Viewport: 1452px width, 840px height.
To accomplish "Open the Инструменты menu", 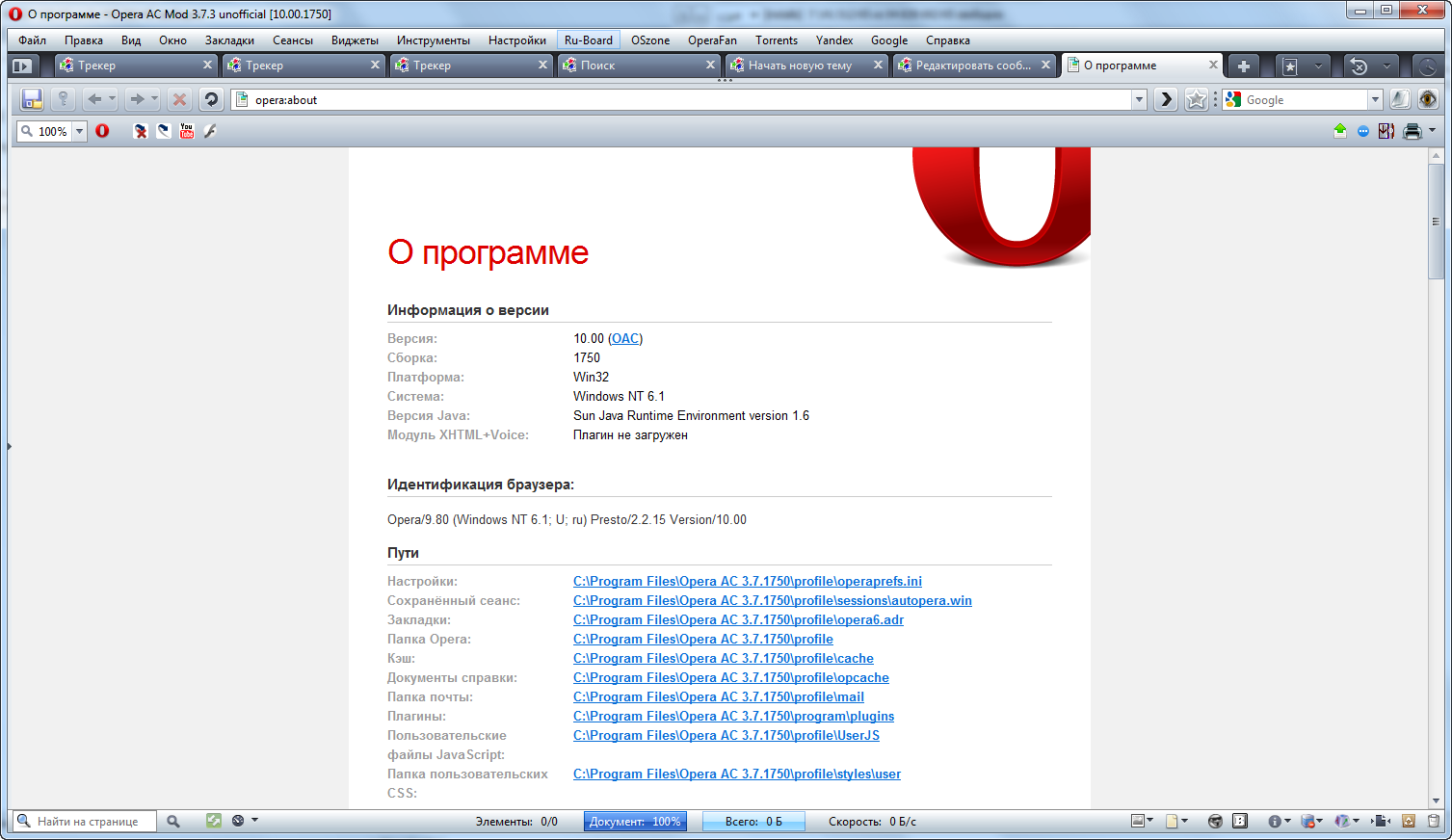I will (433, 40).
